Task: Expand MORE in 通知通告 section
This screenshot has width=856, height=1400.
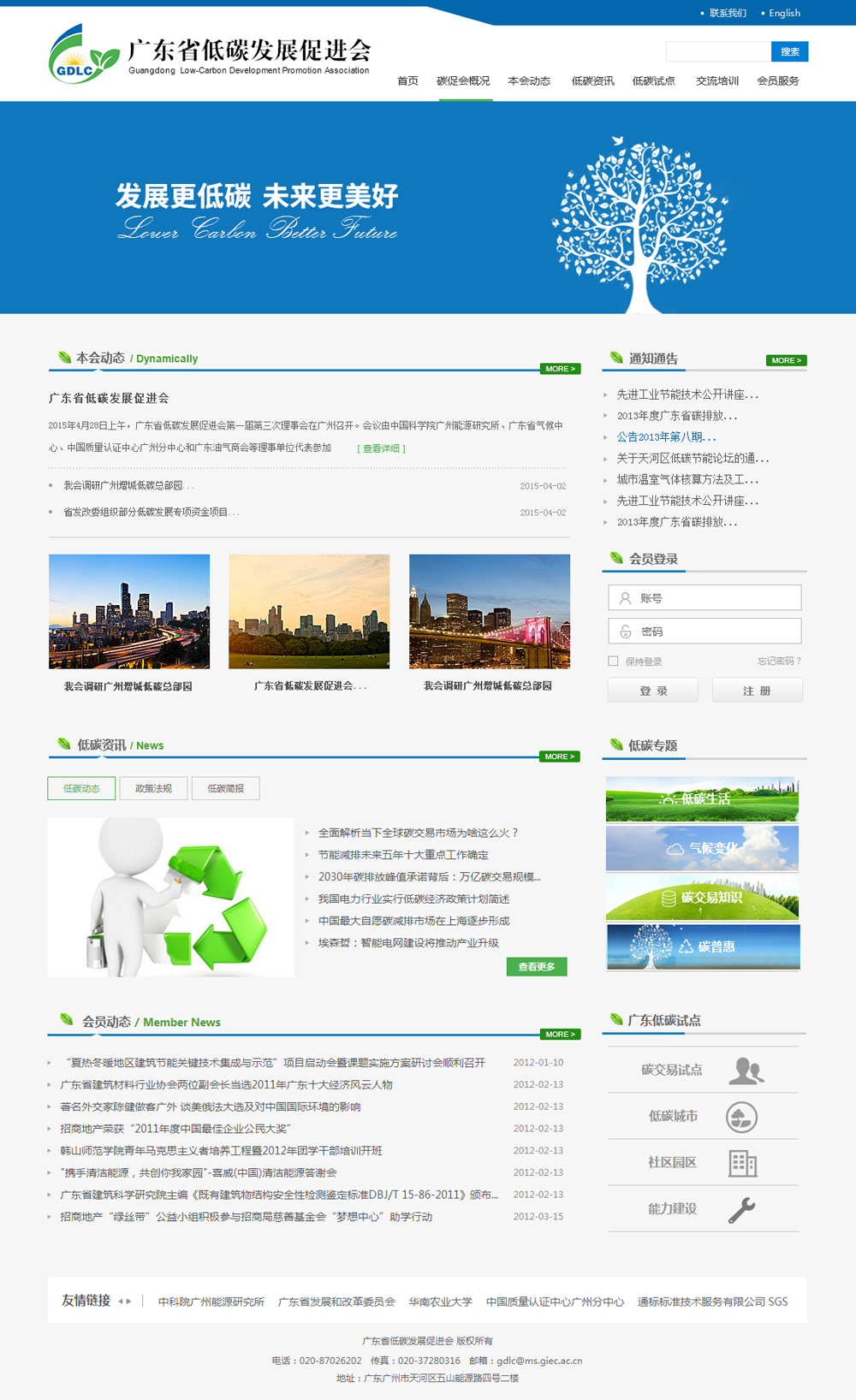Action: 786,360
